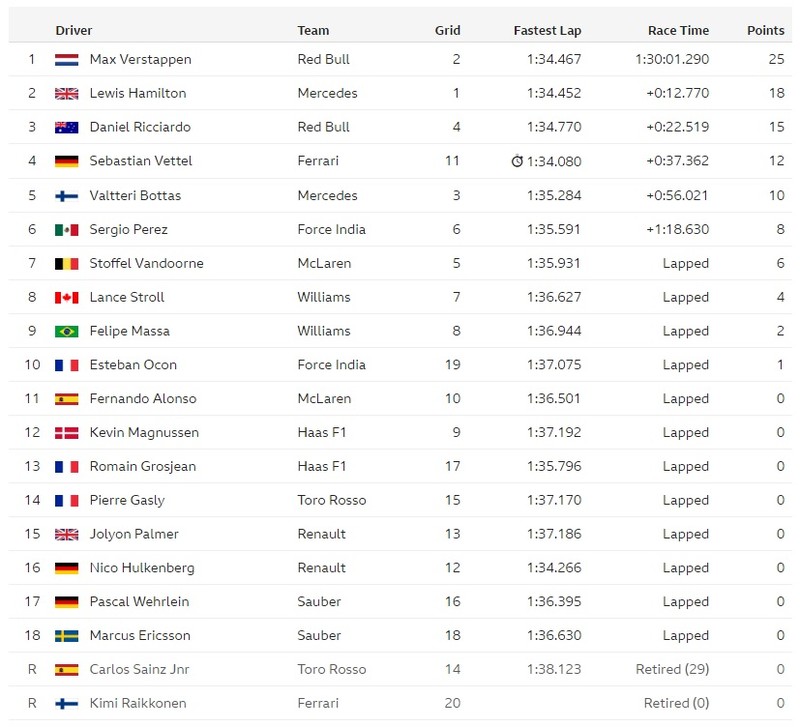This screenshot has height=727, width=800.
Task: Click the Fastest Lap column header
Action: tap(547, 31)
